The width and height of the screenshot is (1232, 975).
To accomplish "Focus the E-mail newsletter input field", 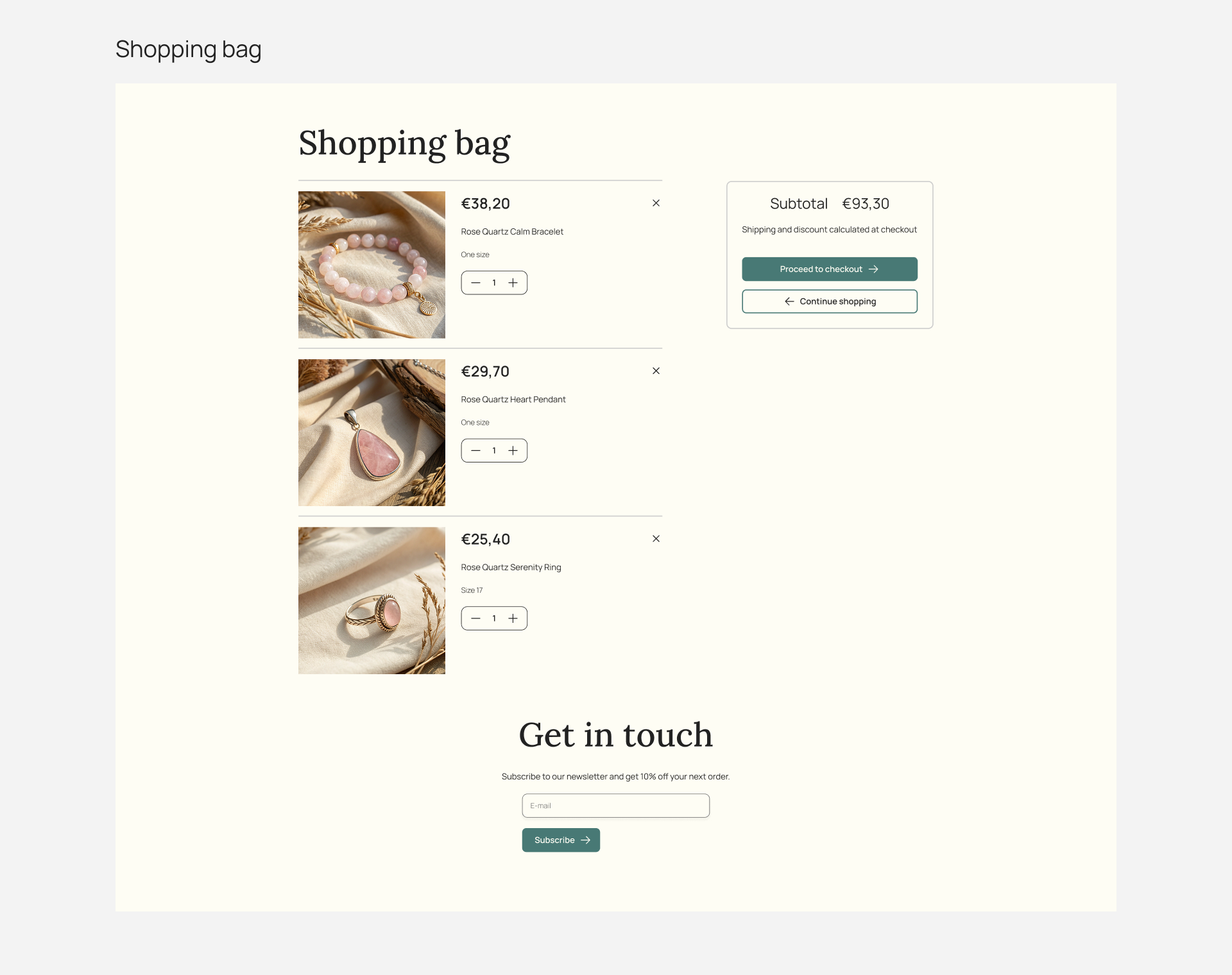I will tap(615, 806).
